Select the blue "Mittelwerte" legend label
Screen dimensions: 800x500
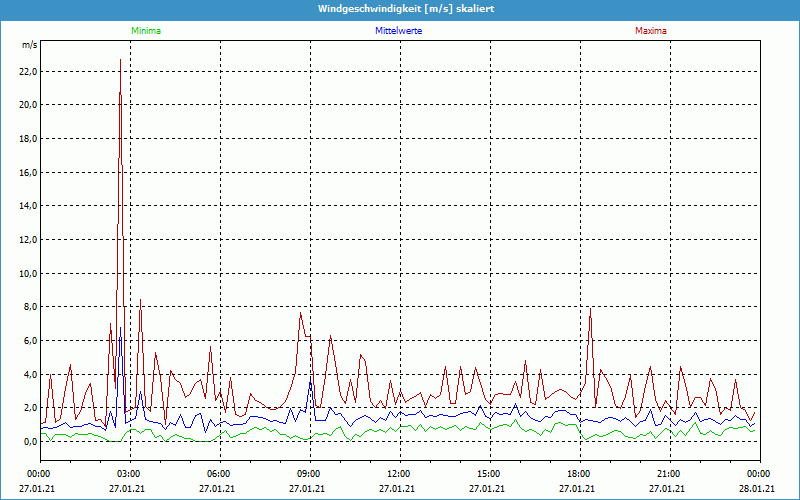pyautogui.click(x=398, y=31)
